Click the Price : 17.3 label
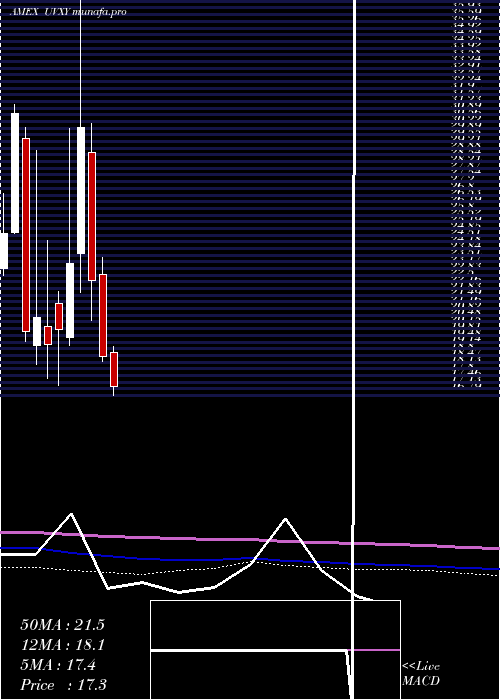The height and width of the screenshot is (700, 500). [x=63, y=685]
